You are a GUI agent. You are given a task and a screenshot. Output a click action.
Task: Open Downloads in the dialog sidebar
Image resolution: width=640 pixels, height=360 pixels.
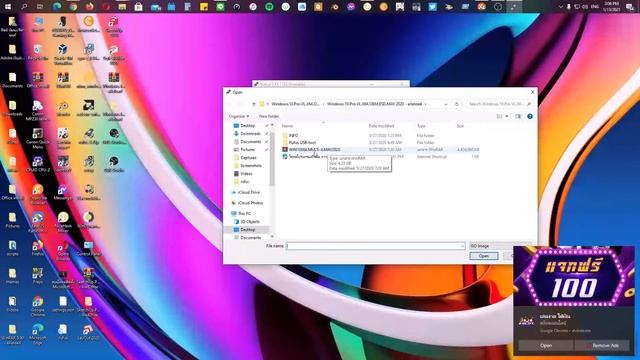[x=250, y=133]
